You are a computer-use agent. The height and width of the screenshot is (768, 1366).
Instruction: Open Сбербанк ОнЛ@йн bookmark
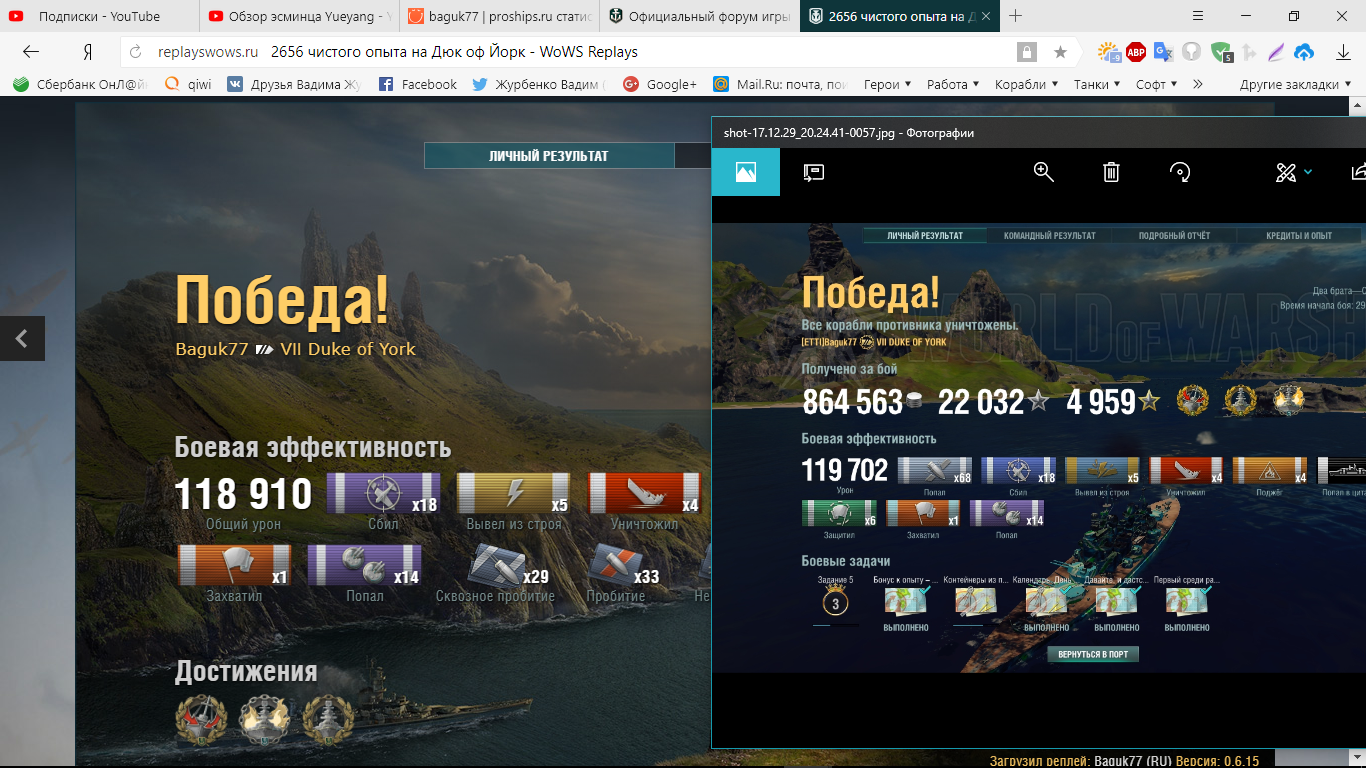(x=80, y=85)
